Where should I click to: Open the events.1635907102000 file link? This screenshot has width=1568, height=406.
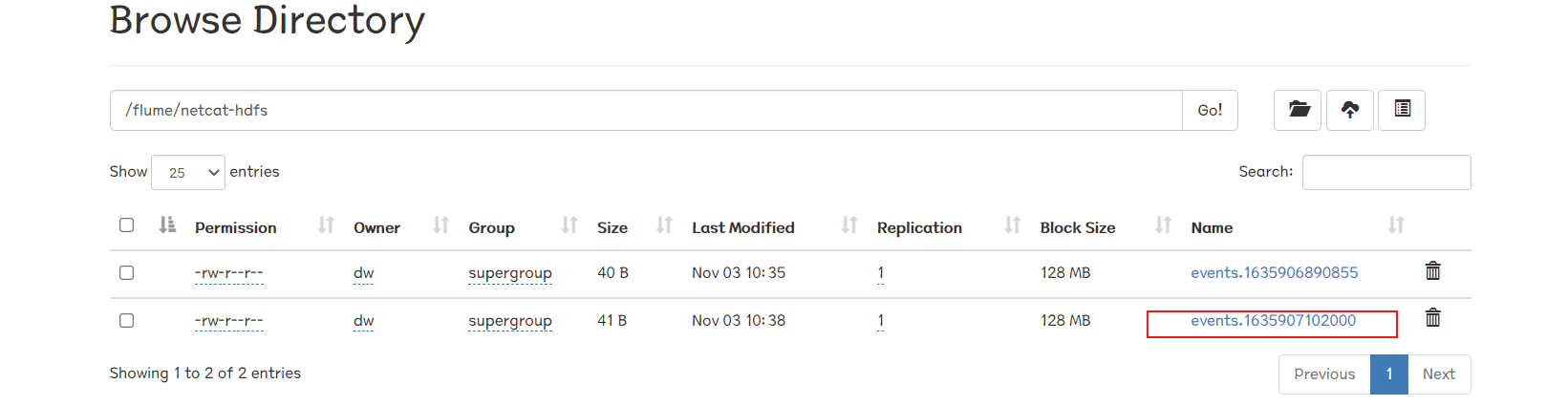(x=1273, y=321)
